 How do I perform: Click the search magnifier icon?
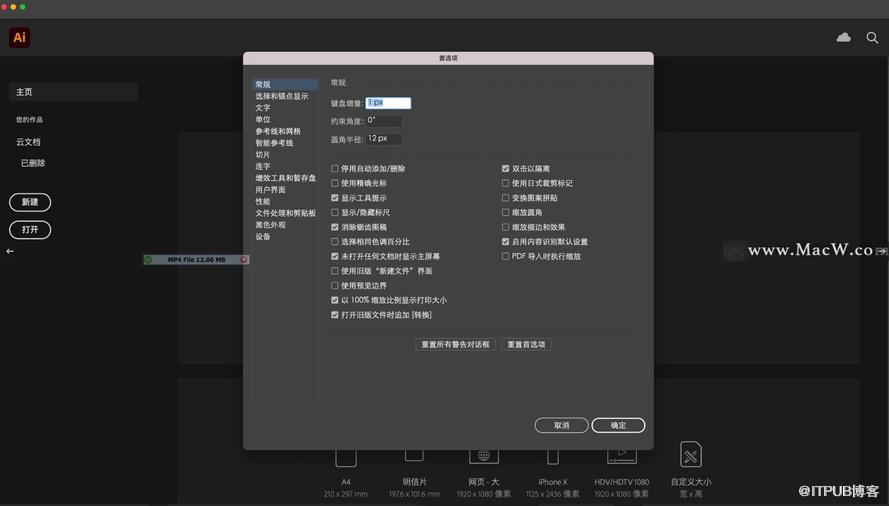tap(872, 38)
